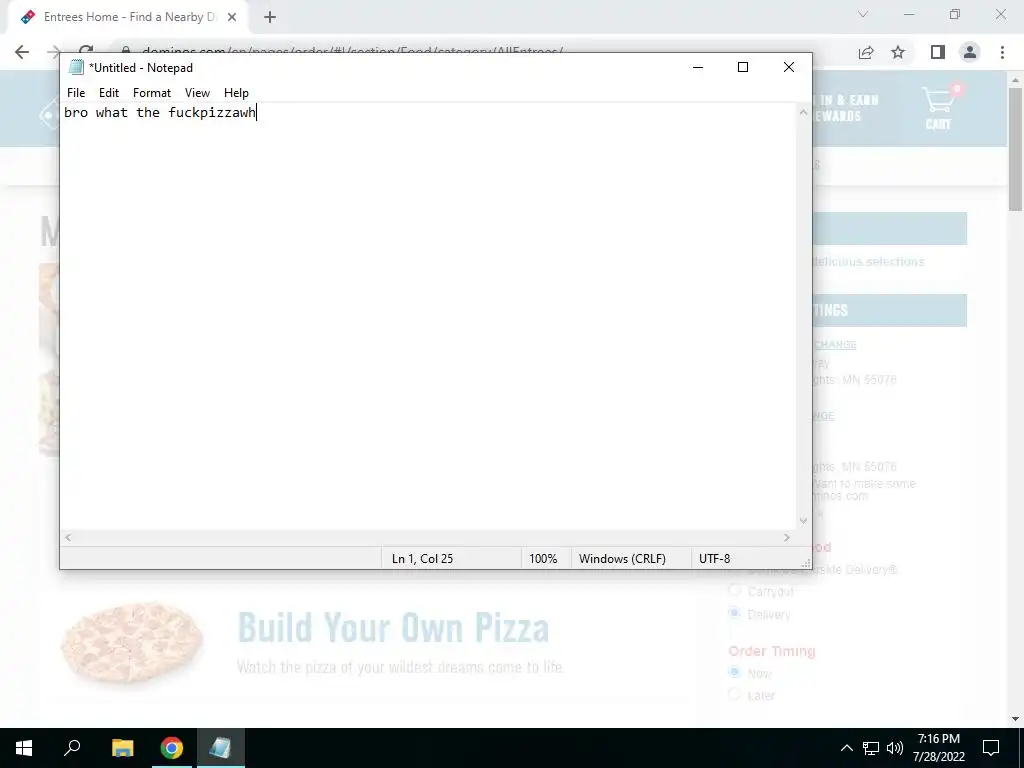Open the Notepad View menu
Viewport: 1024px width, 768px height.
click(197, 93)
